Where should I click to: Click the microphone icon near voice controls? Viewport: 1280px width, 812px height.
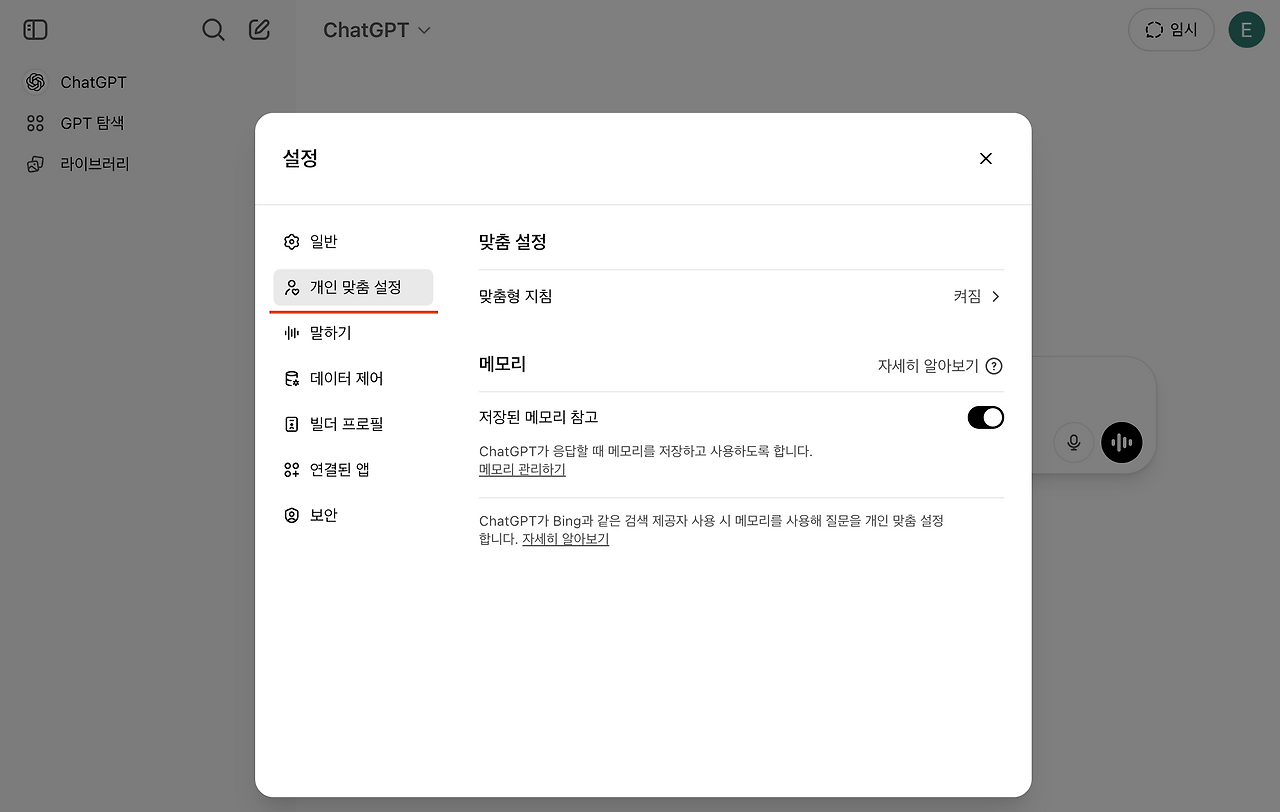point(1073,442)
